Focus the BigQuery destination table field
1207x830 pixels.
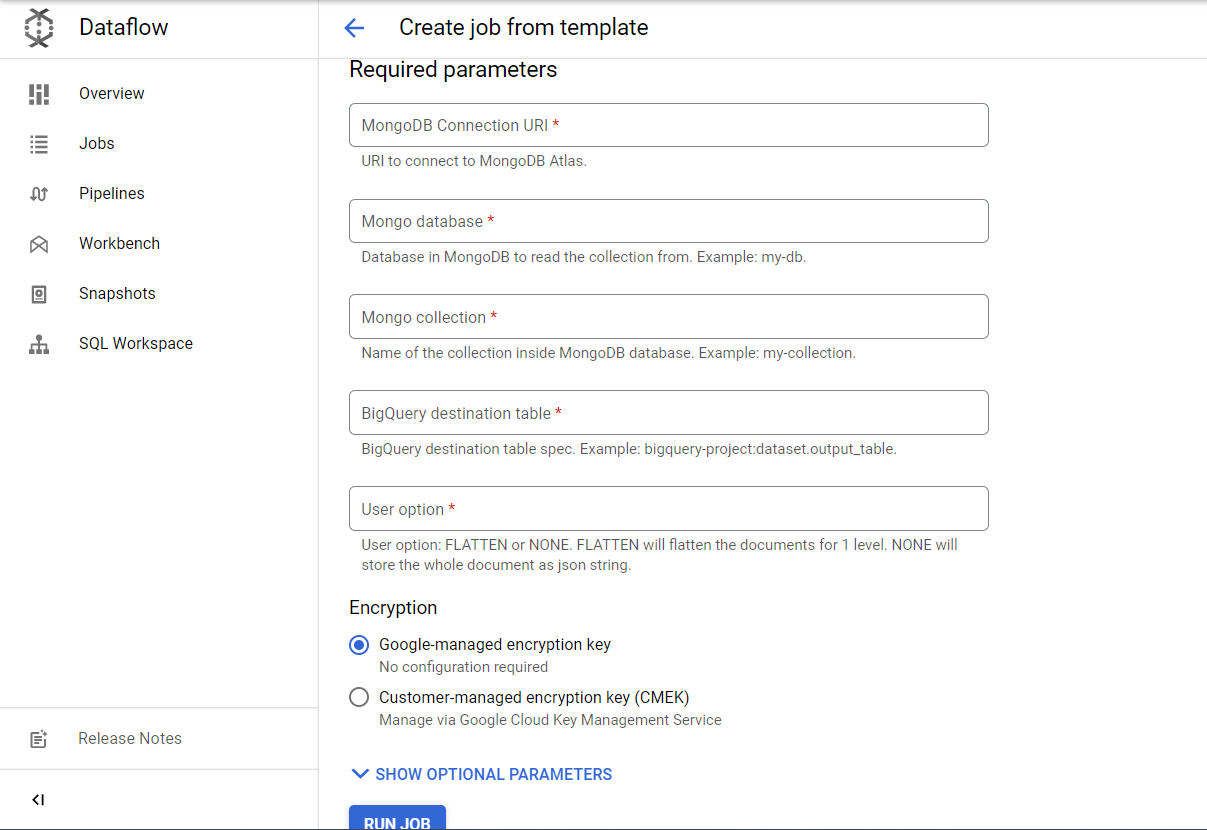point(668,413)
